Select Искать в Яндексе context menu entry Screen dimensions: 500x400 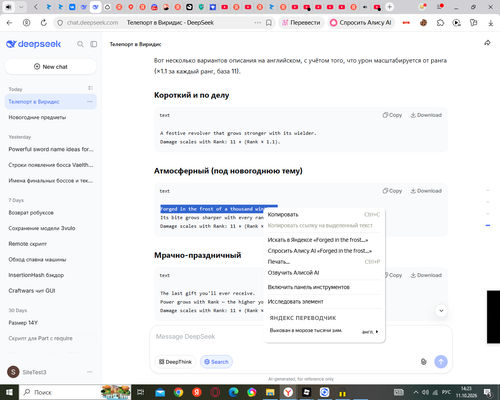[324, 240]
